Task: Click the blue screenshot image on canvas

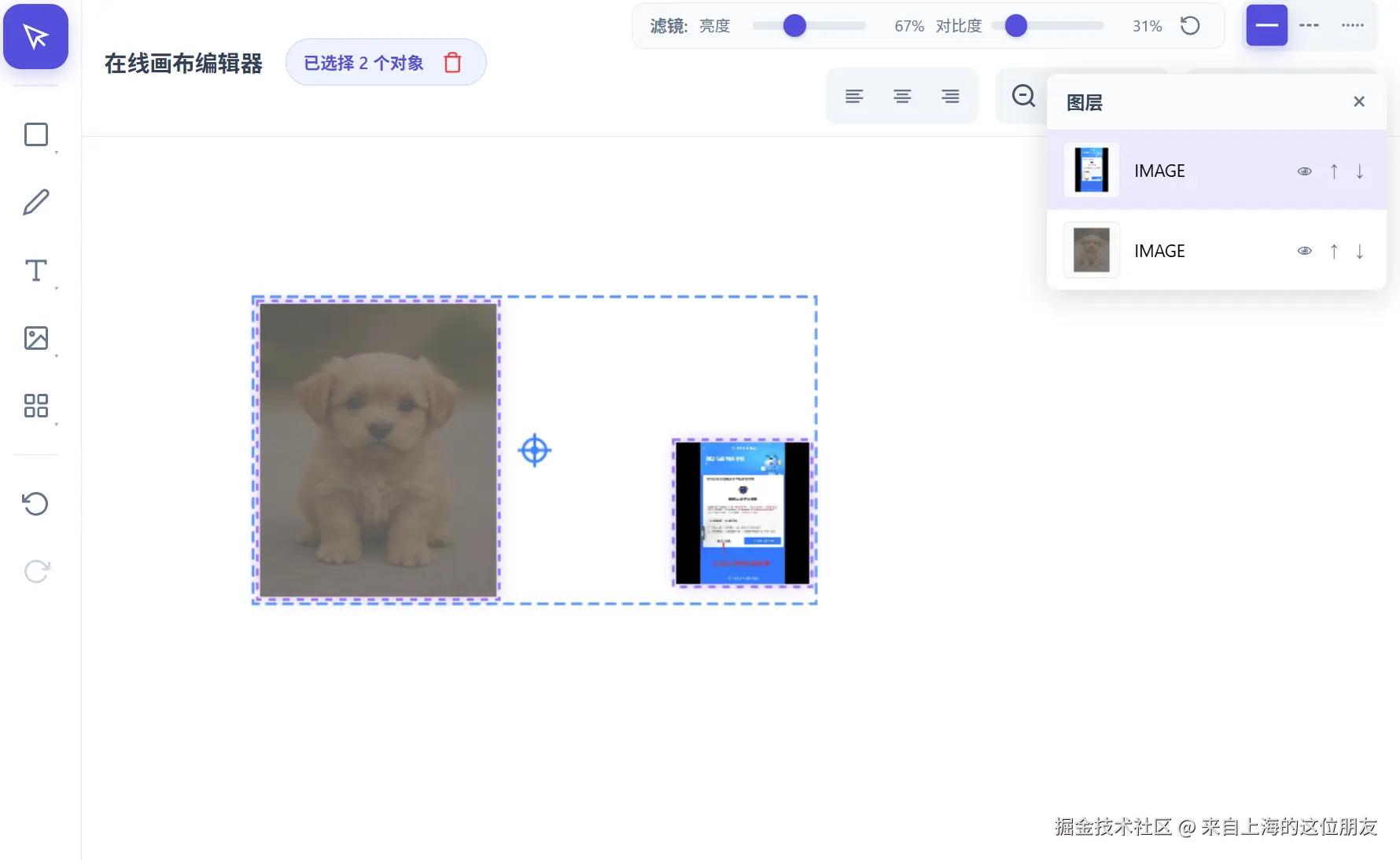Action: tap(743, 513)
